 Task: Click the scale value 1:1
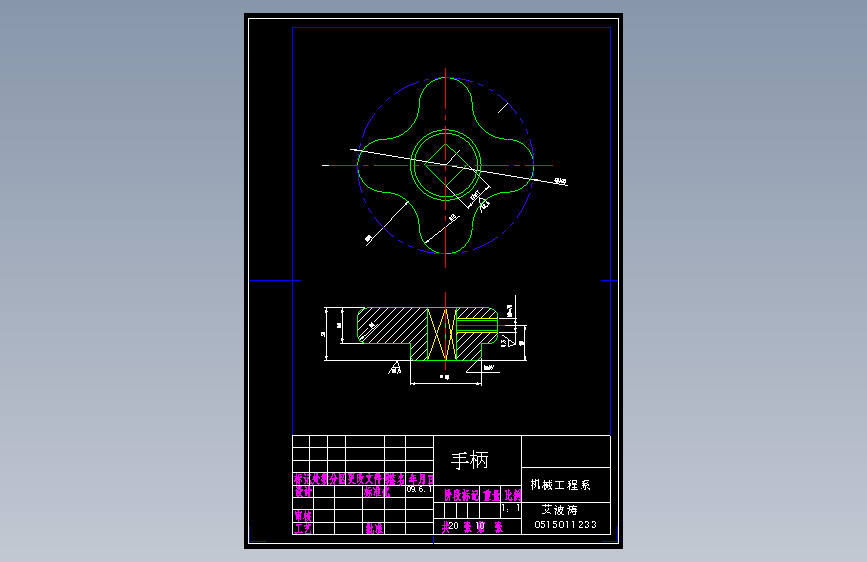pyautogui.click(x=510, y=508)
